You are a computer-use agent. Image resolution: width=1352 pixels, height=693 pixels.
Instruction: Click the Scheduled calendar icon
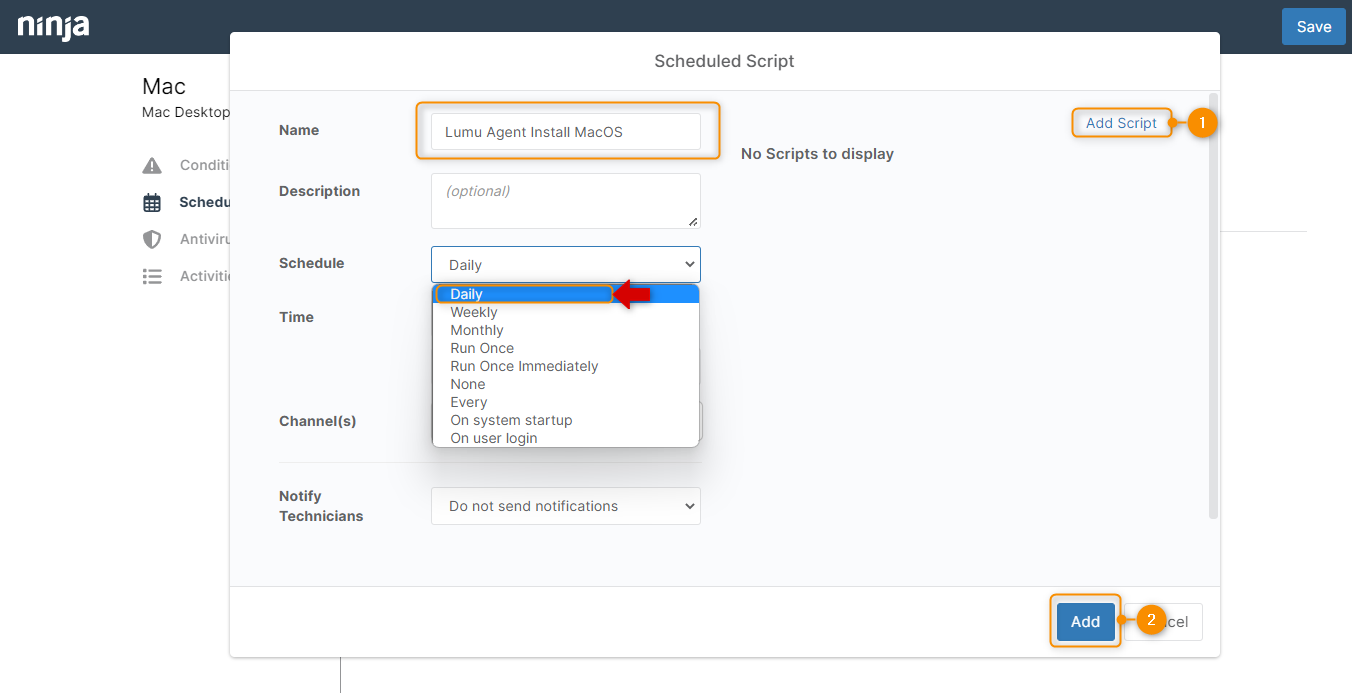point(152,203)
